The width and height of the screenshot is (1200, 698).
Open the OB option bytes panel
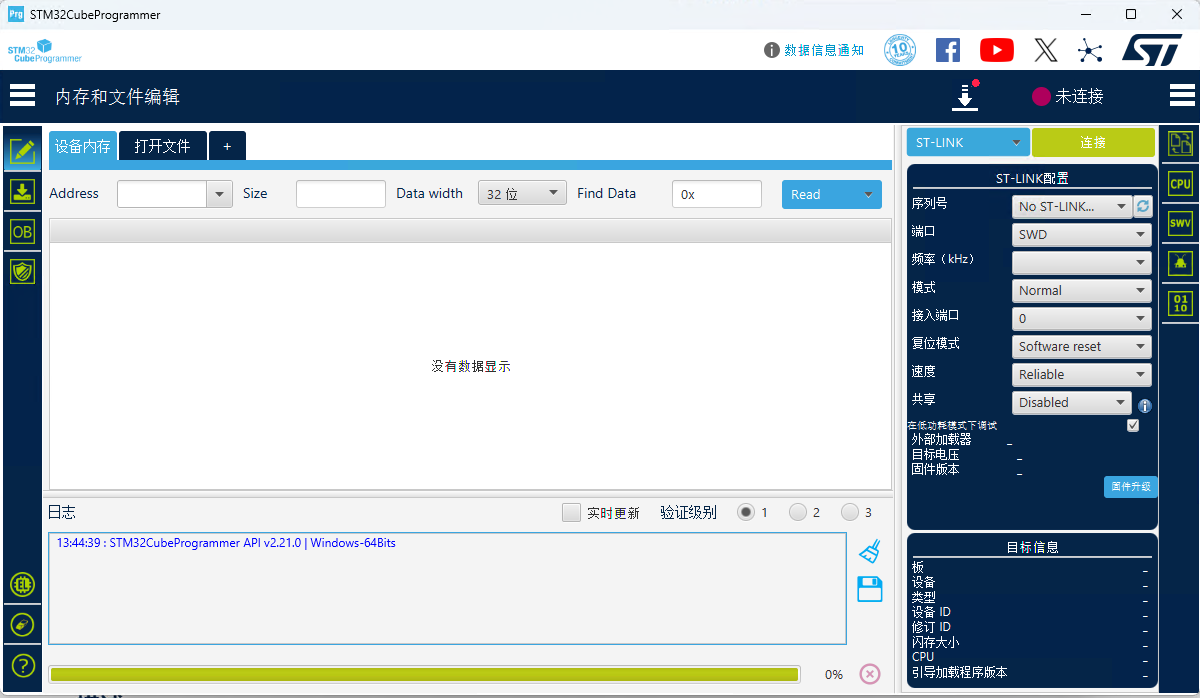[x=22, y=231]
